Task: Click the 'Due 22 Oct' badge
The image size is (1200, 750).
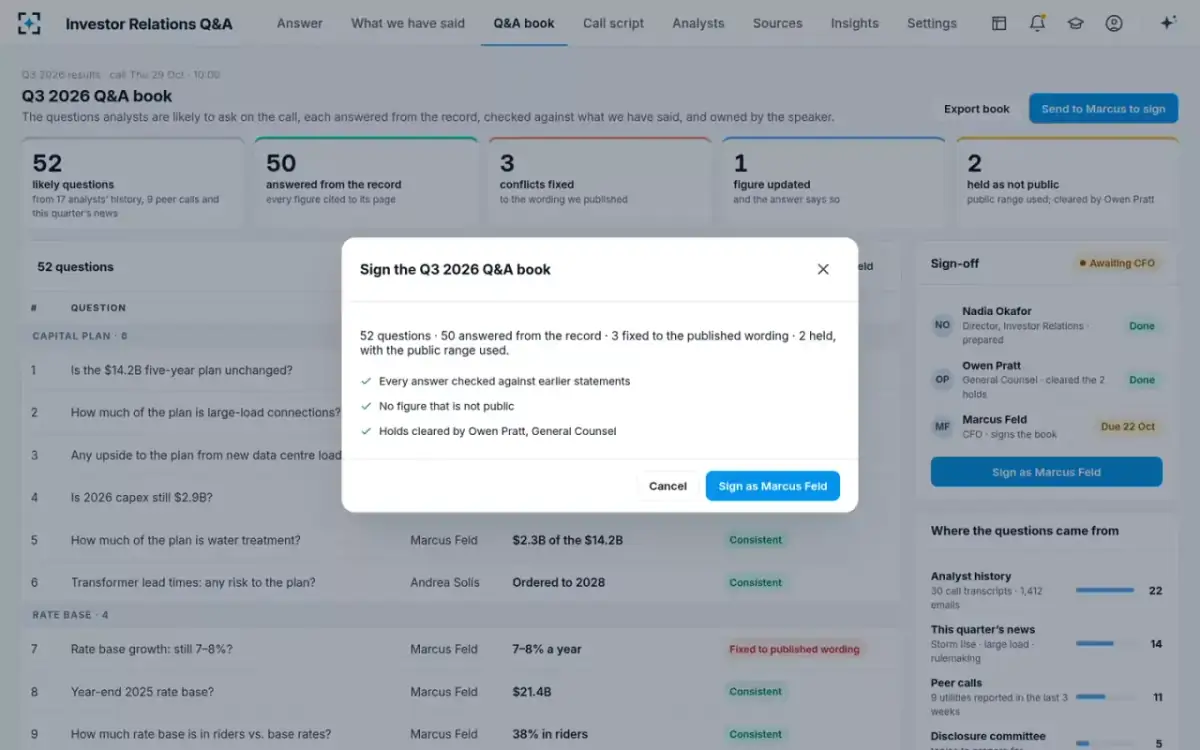Action: [1128, 427]
